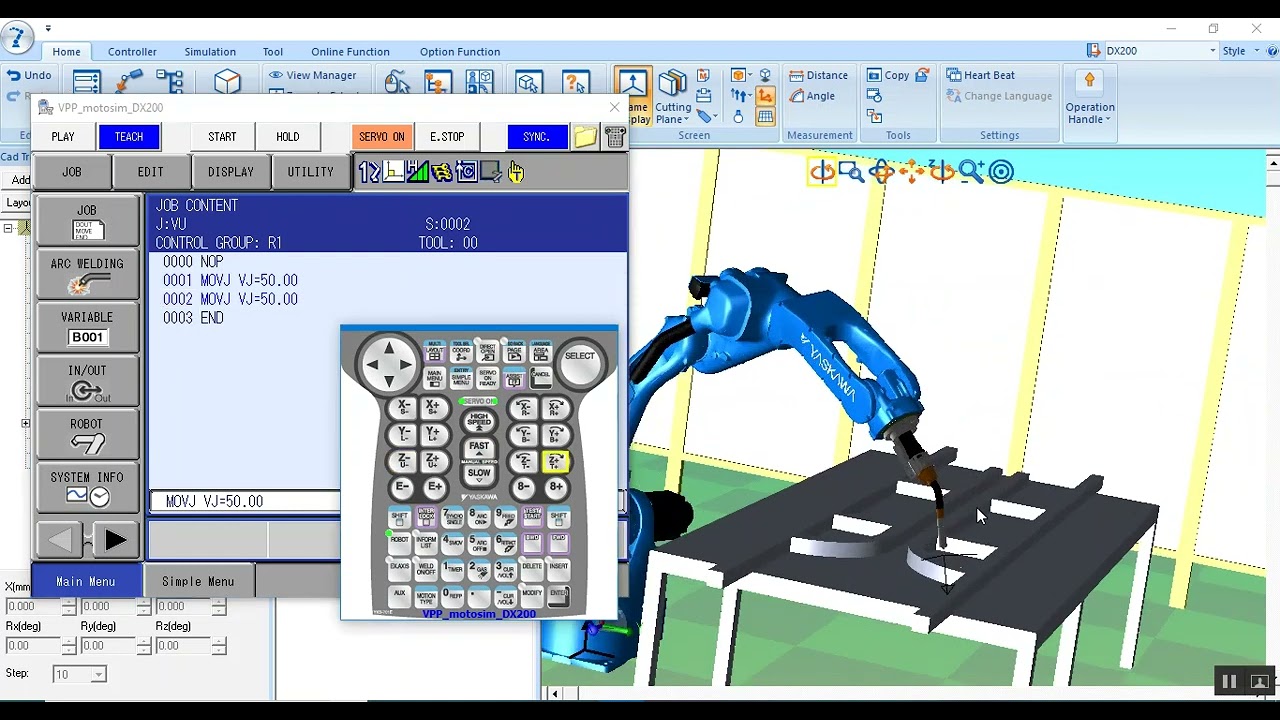The width and height of the screenshot is (1280, 720).
Task: Pick the rotate-about-Z viewport tool
Action: (942, 172)
